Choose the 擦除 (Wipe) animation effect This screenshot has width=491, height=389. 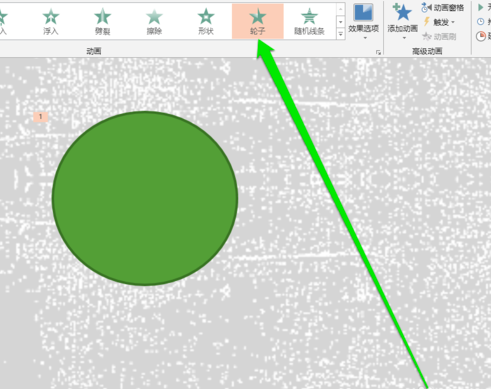pyautogui.click(x=154, y=21)
